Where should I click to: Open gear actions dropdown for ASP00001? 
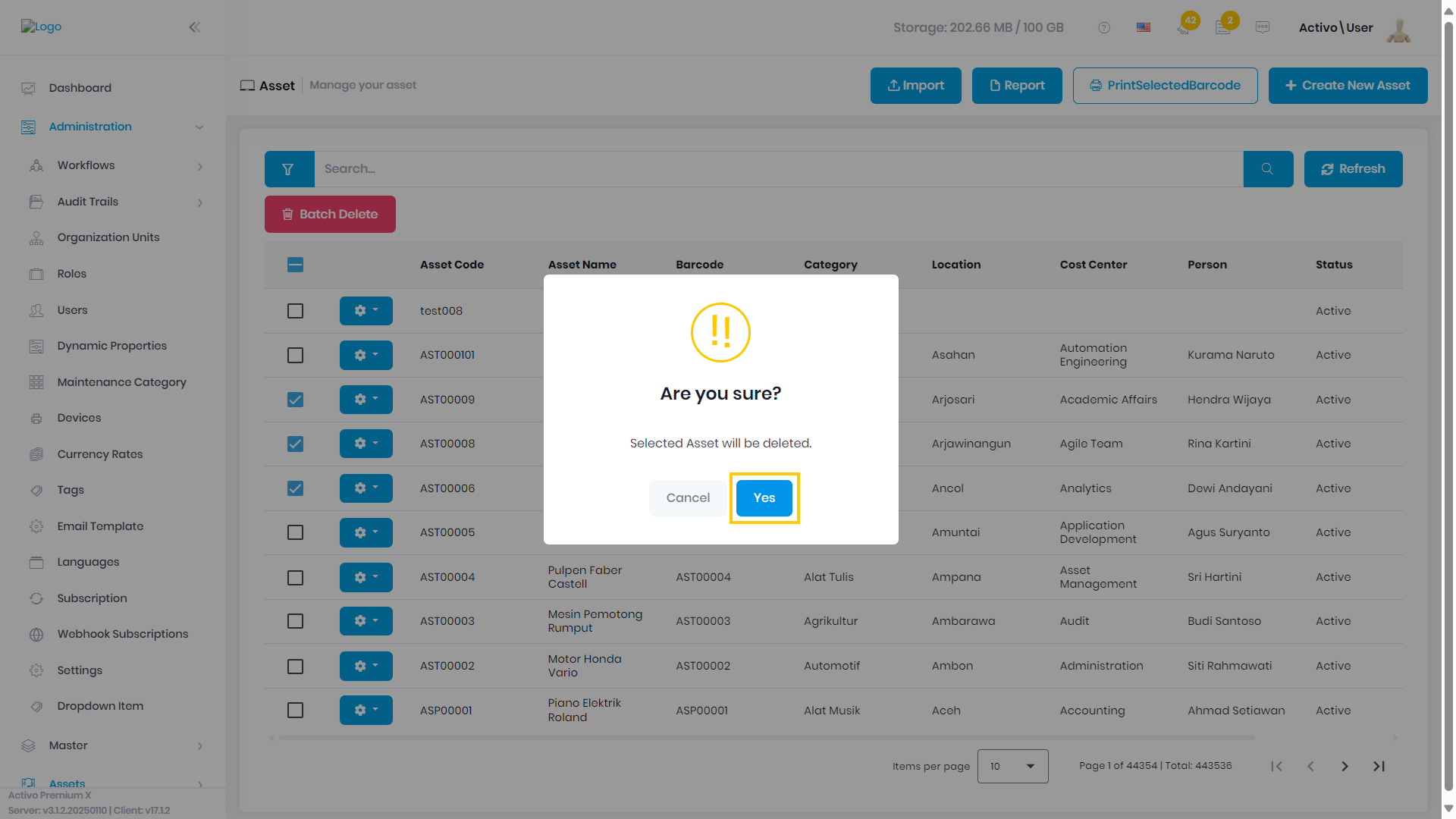pyautogui.click(x=366, y=710)
